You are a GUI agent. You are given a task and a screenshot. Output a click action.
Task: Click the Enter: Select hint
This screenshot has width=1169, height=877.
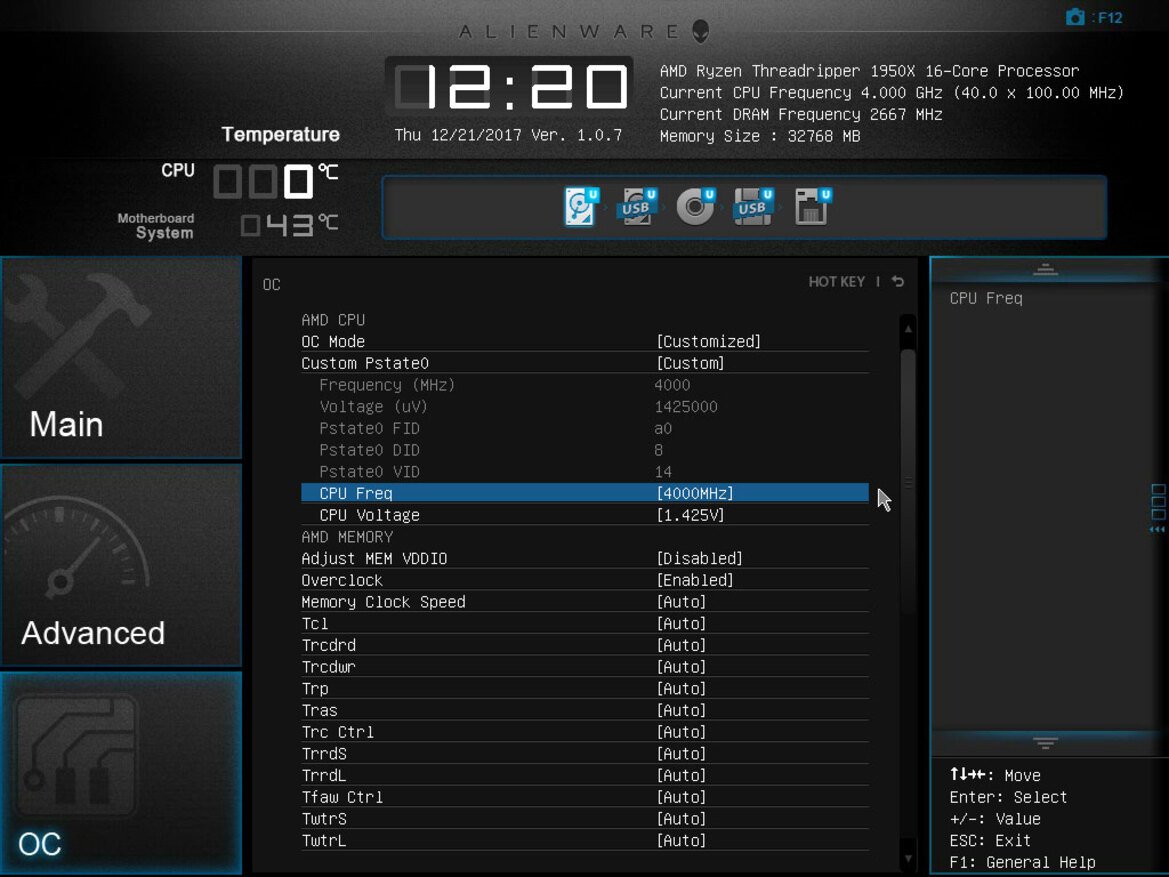(1008, 797)
